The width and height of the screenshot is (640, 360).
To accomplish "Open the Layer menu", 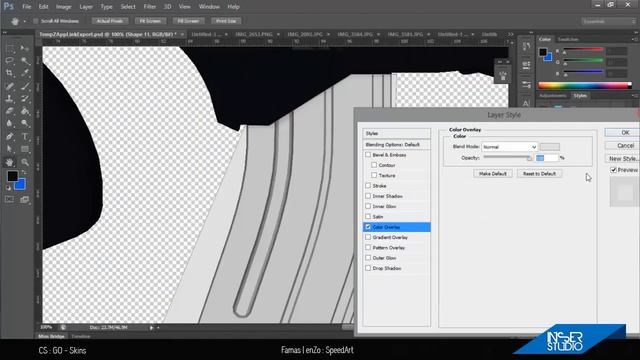I will 86,7.
